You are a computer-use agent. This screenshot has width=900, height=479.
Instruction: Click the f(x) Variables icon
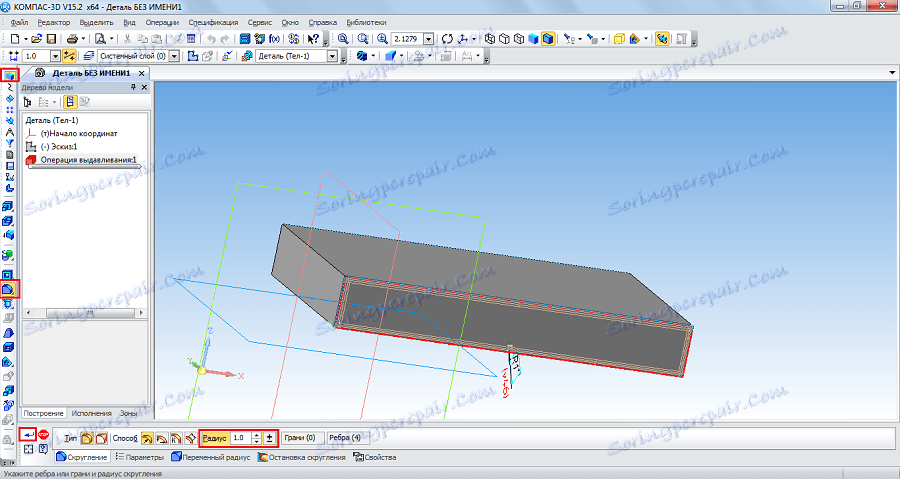(274, 38)
